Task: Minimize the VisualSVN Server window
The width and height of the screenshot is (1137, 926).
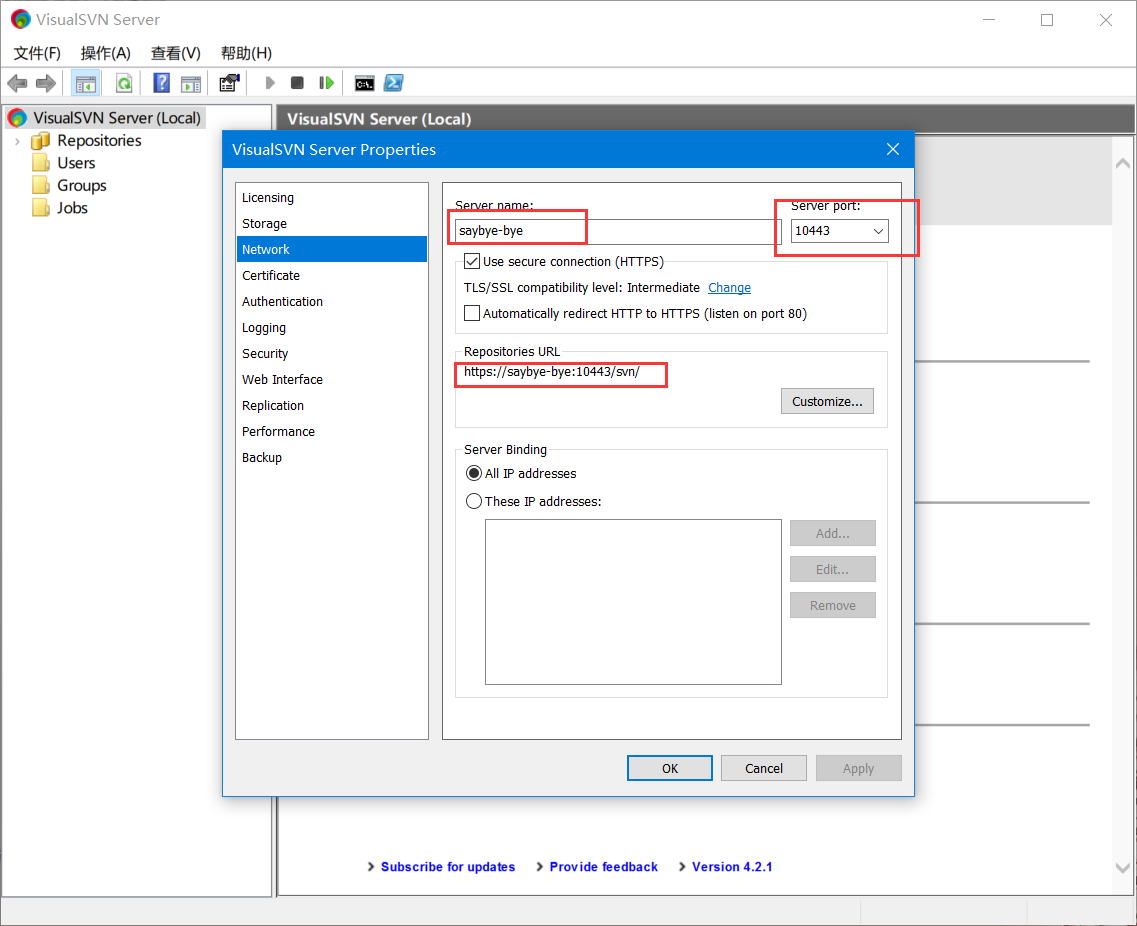Action: (989, 20)
